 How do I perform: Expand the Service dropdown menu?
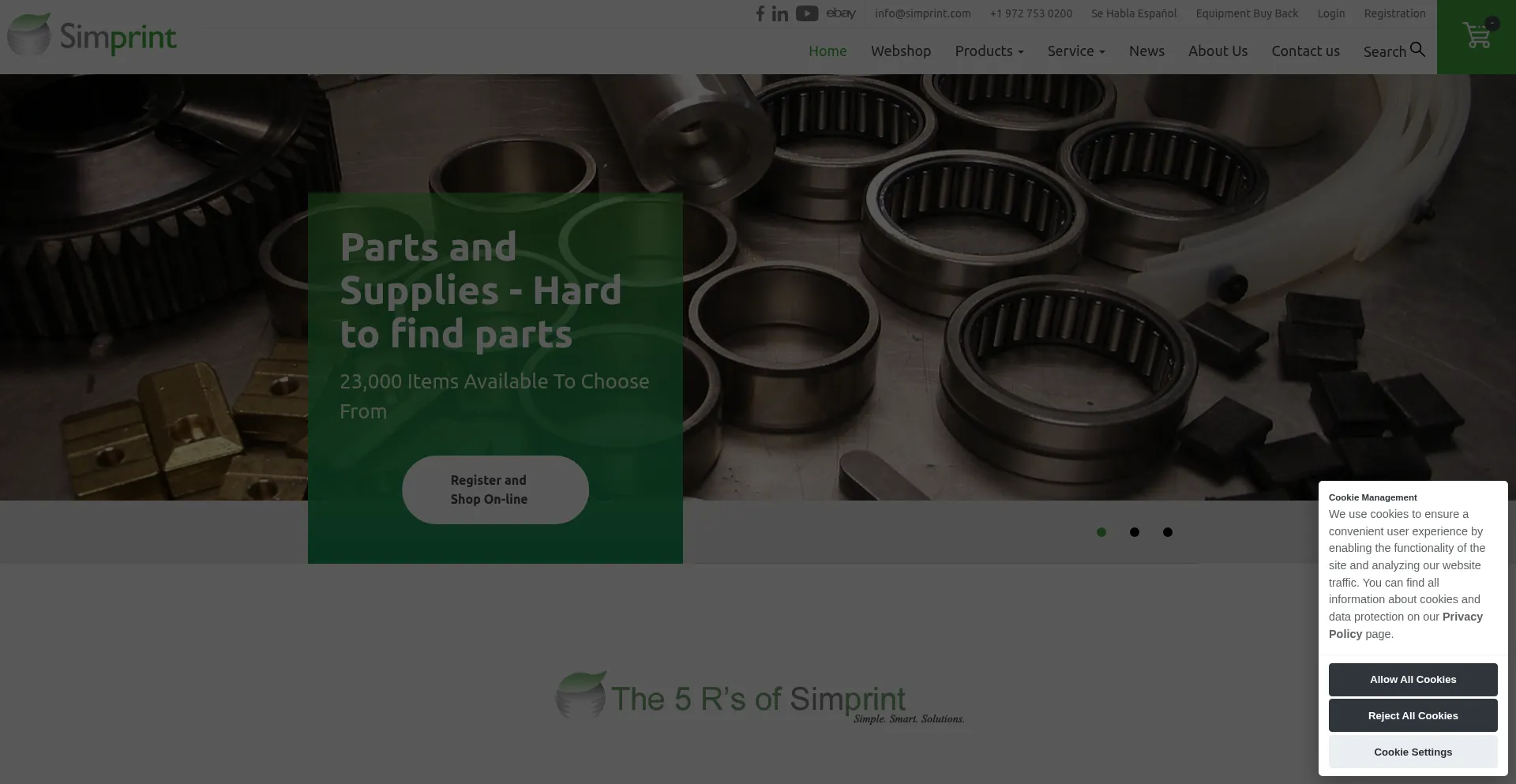[1076, 51]
